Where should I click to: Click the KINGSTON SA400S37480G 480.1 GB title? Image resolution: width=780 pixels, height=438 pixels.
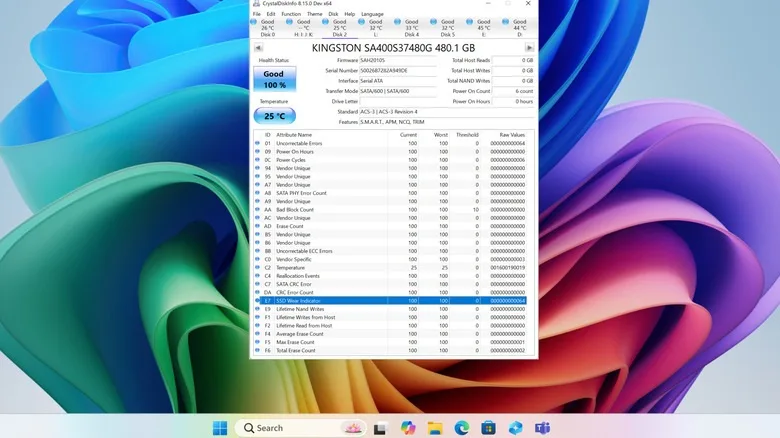(393, 48)
